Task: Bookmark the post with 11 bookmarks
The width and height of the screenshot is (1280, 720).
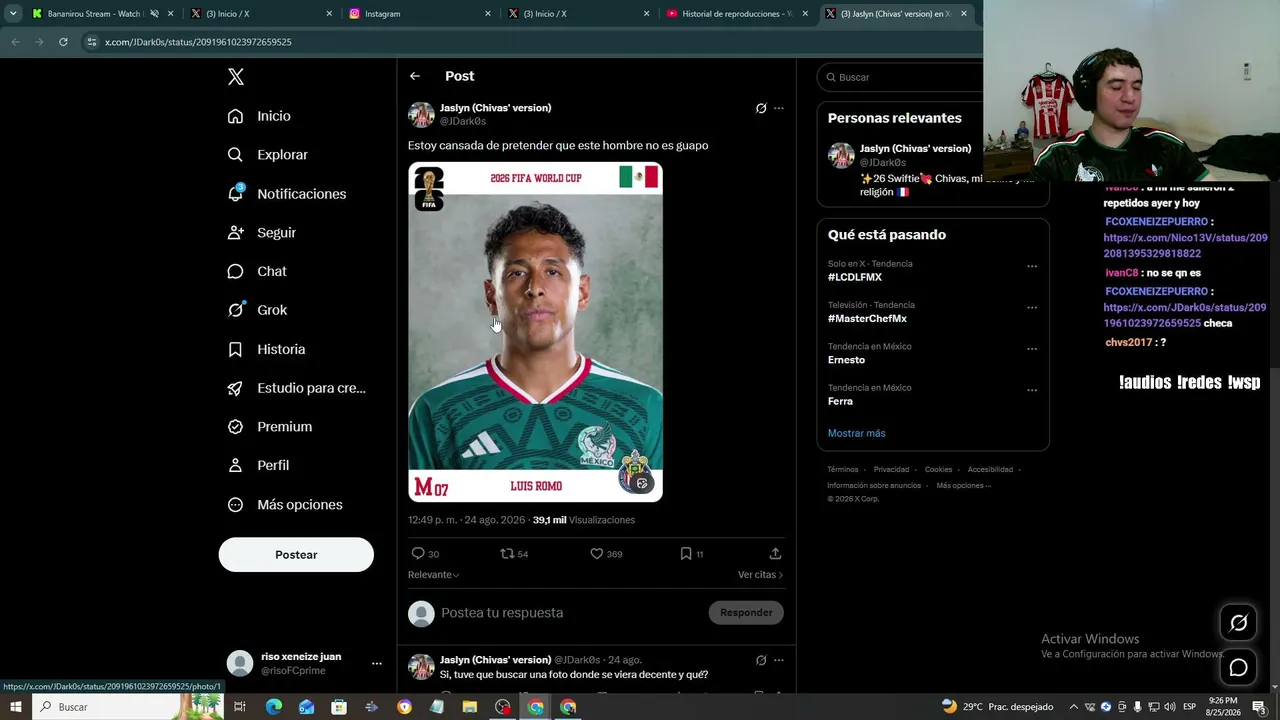Action: click(686, 553)
